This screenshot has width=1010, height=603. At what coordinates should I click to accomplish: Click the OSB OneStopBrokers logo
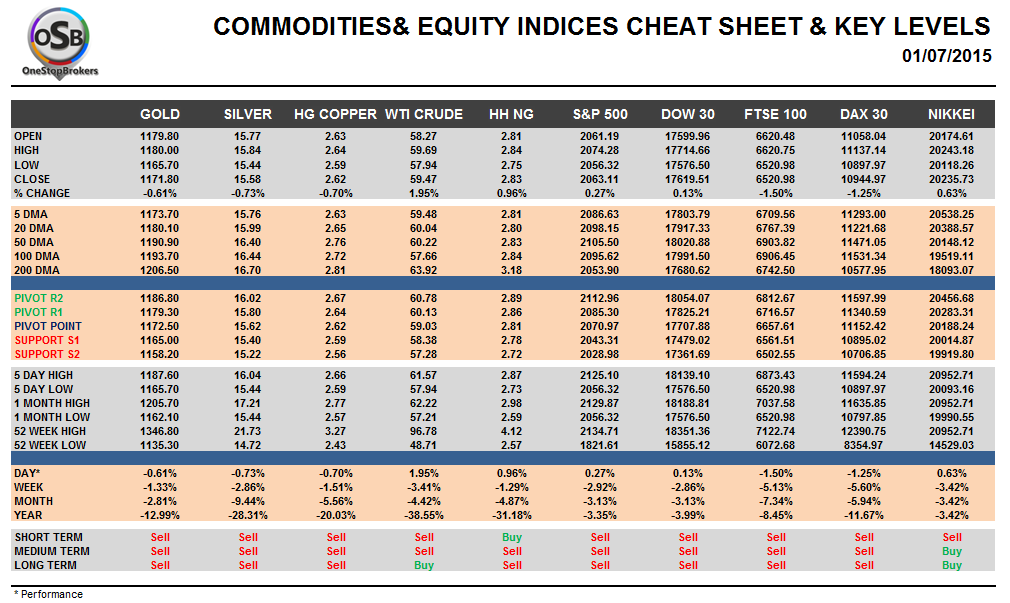point(59,43)
